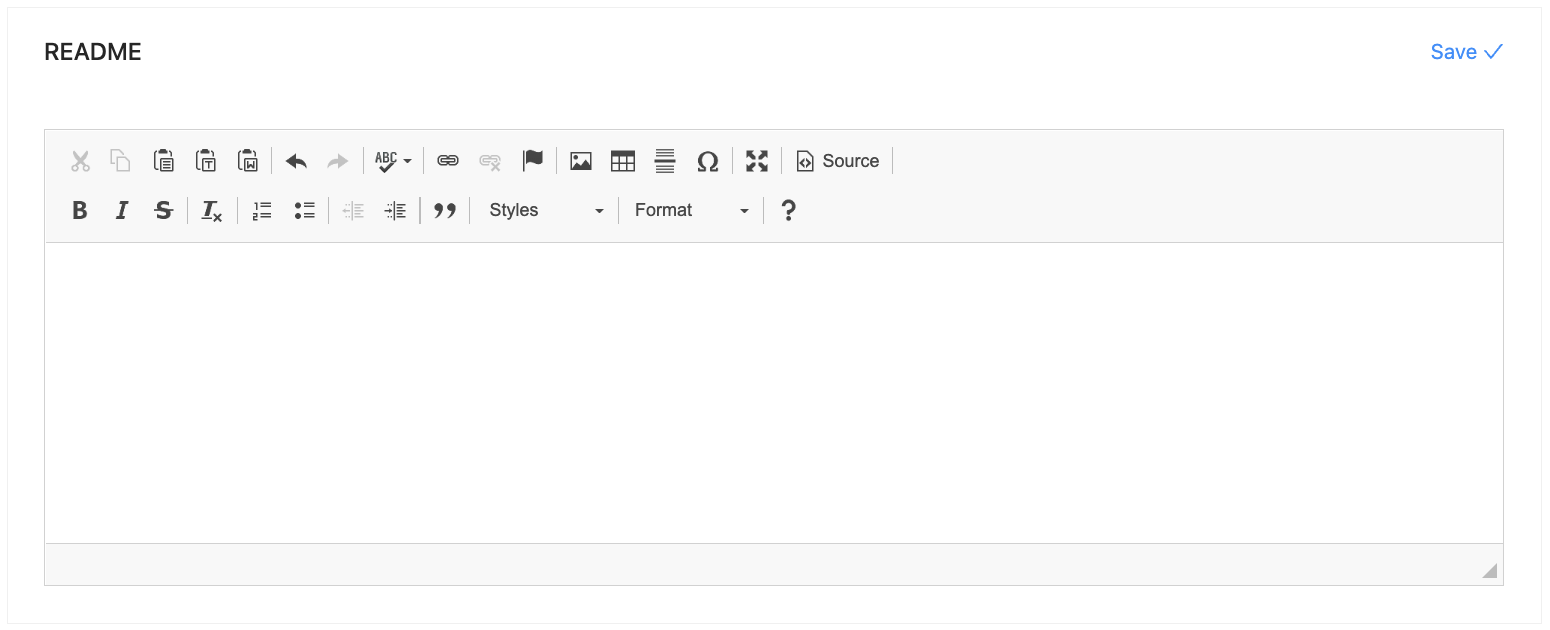The width and height of the screenshot is (1550, 630).
Task: Expand the spell checker options arrow
Action: click(x=407, y=160)
